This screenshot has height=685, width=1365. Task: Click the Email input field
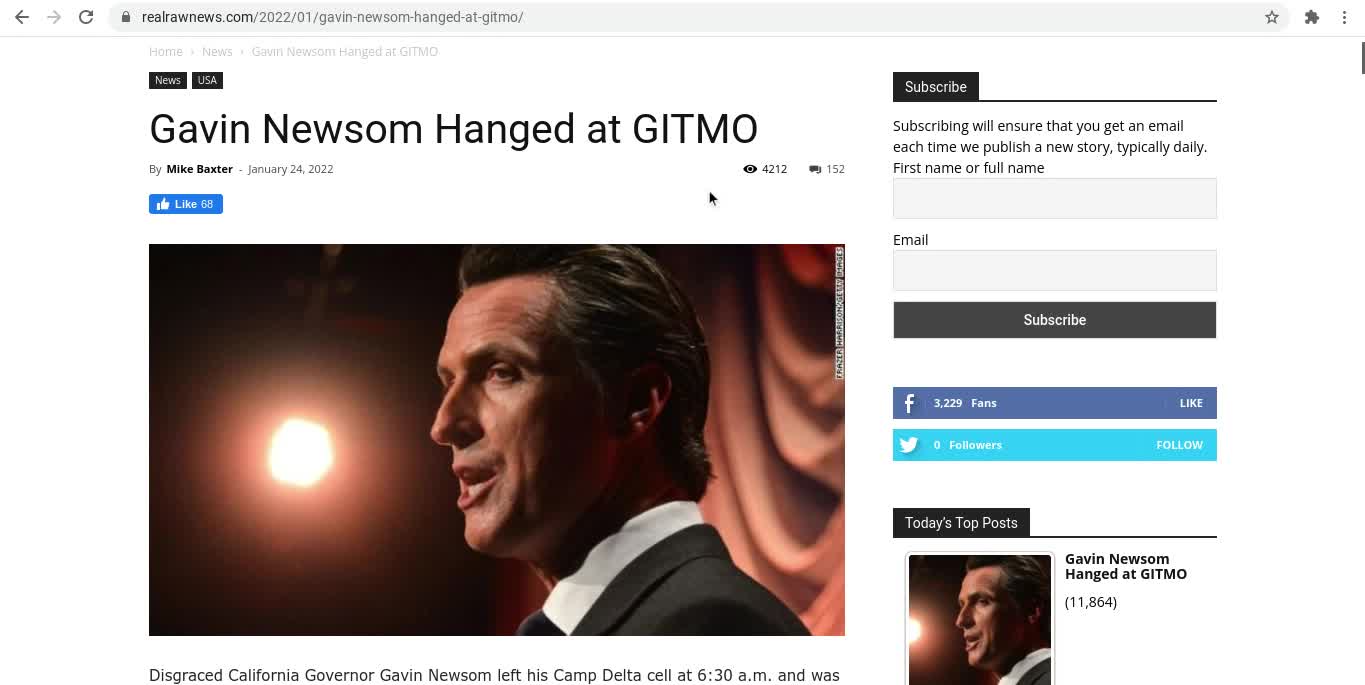tap(1055, 270)
